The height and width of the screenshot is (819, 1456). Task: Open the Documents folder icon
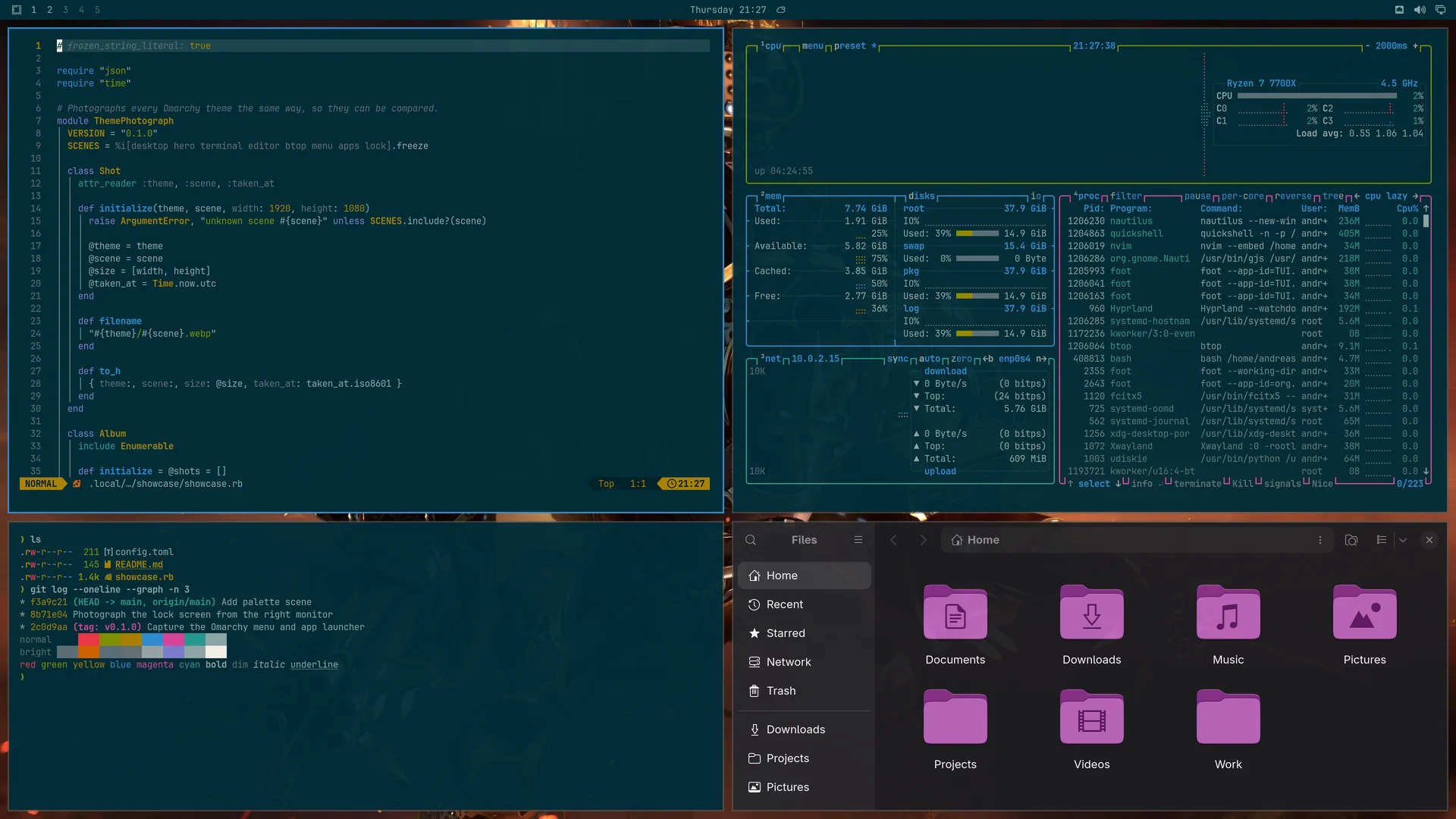coord(955,613)
